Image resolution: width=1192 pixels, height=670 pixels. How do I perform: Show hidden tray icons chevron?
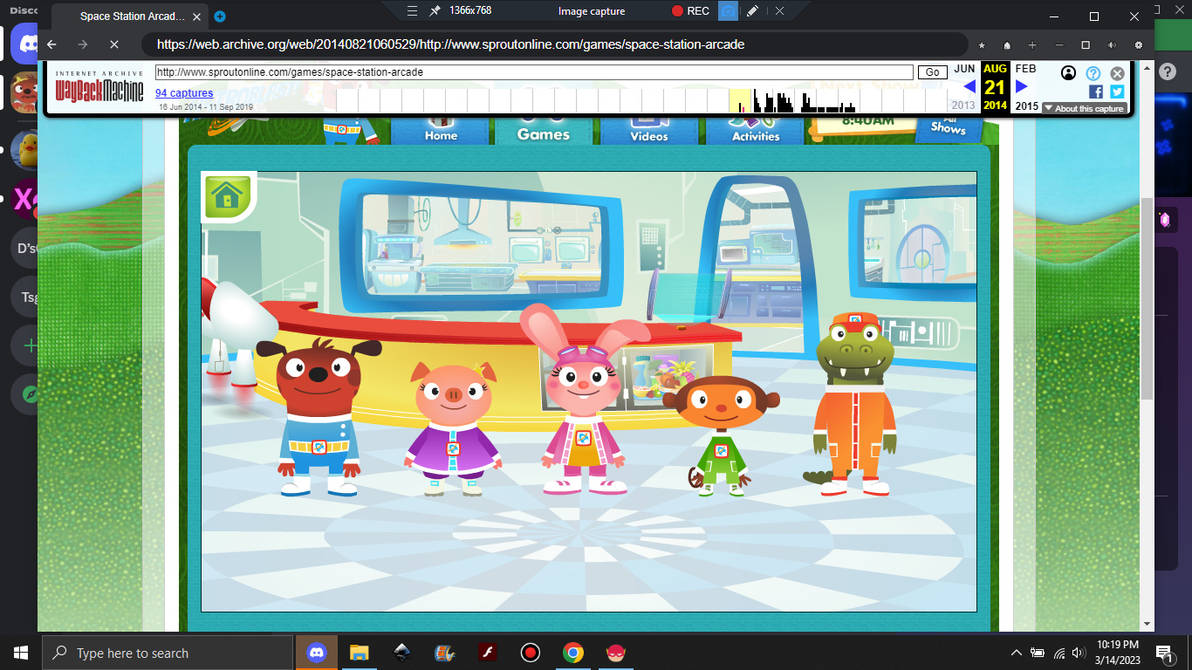tap(1016, 653)
